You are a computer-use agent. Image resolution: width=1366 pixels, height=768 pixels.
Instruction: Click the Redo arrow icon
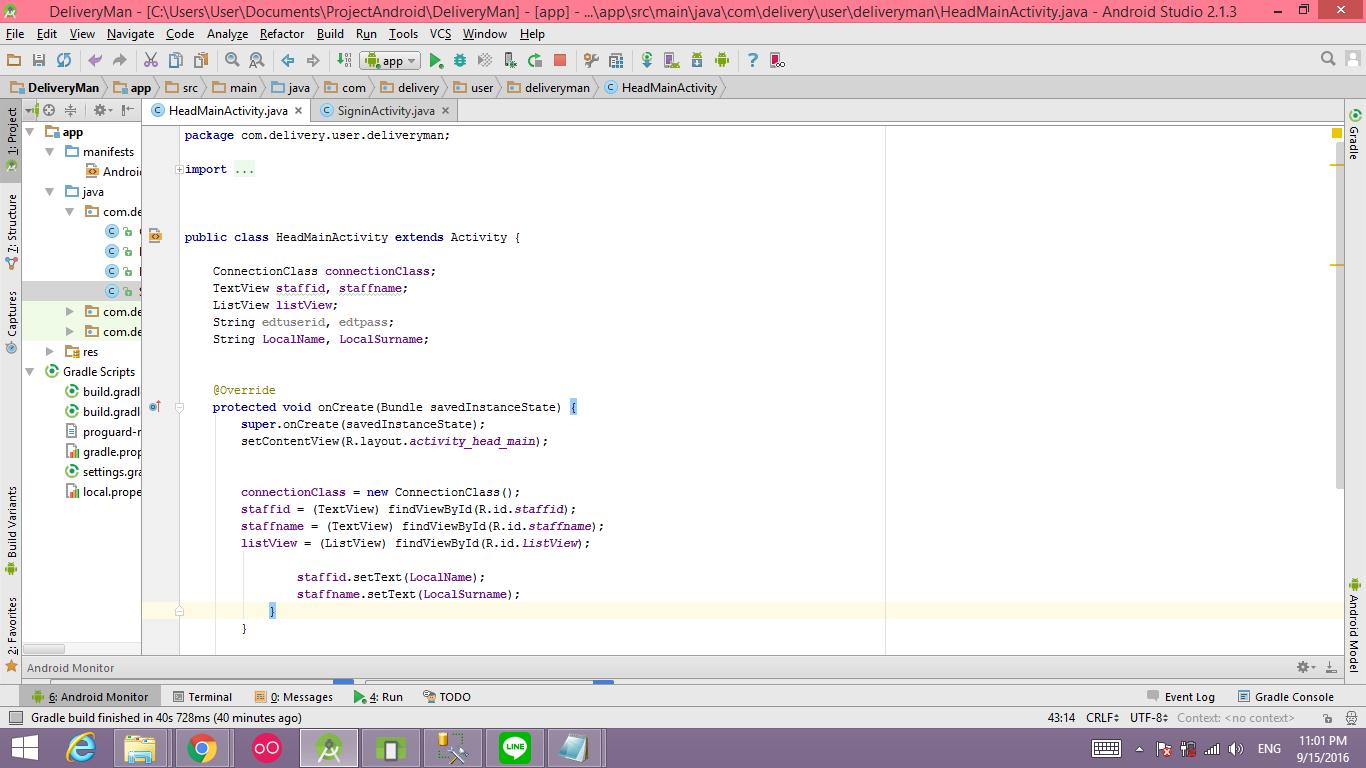pyautogui.click(x=120, y=61)
